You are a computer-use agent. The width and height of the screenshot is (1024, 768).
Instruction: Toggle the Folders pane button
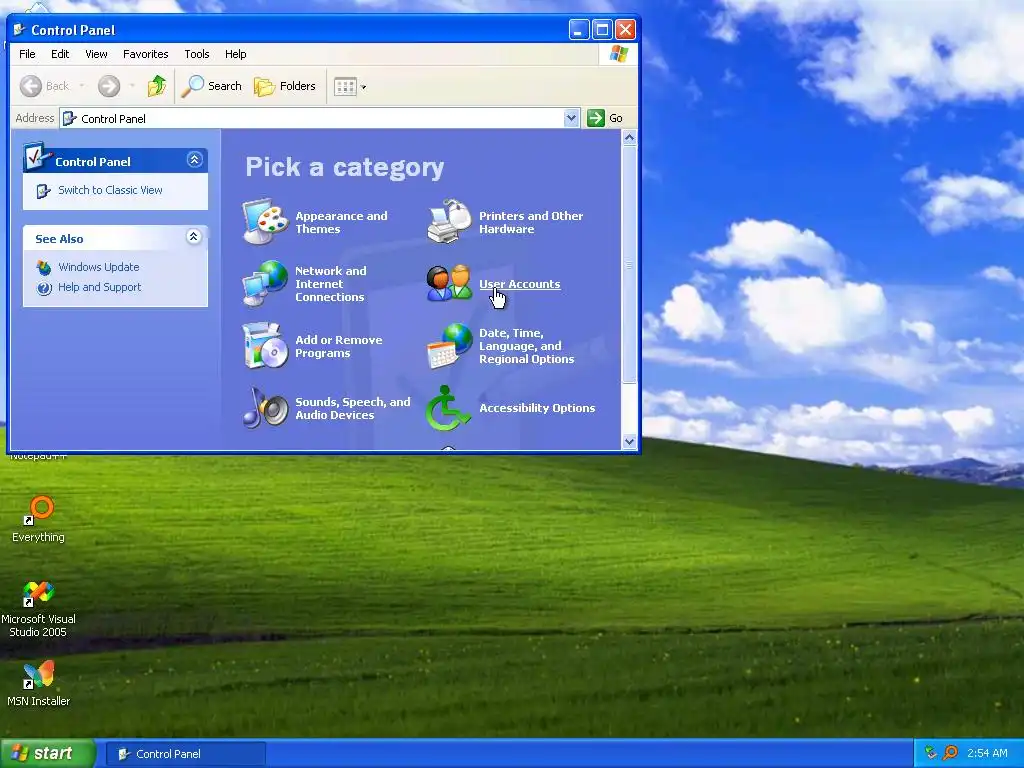[x=285, y=86]
